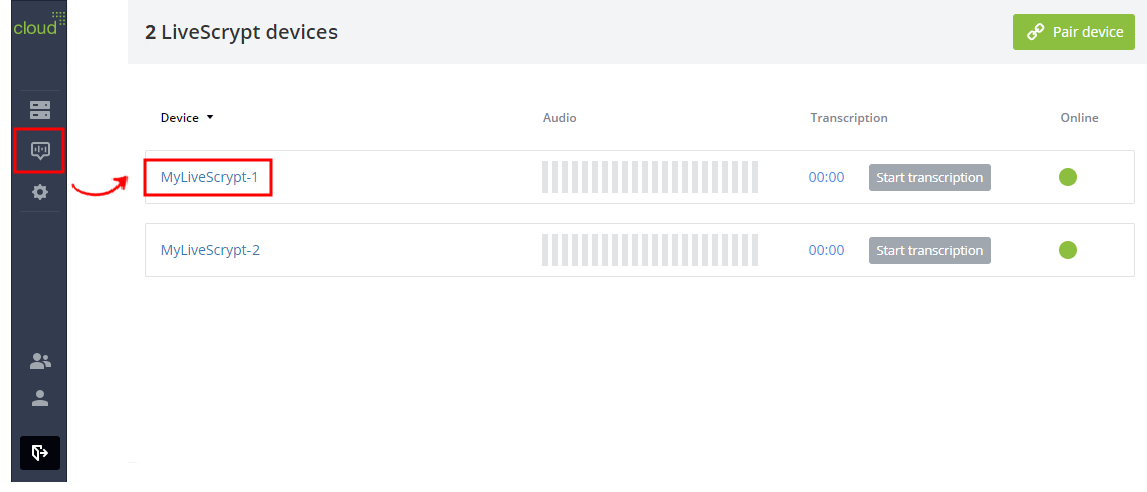Viewport: 1147px width, 492px height.
Task: Click the 00:00 timer for MyLiveScrypt-1
Action: [827, 178]
